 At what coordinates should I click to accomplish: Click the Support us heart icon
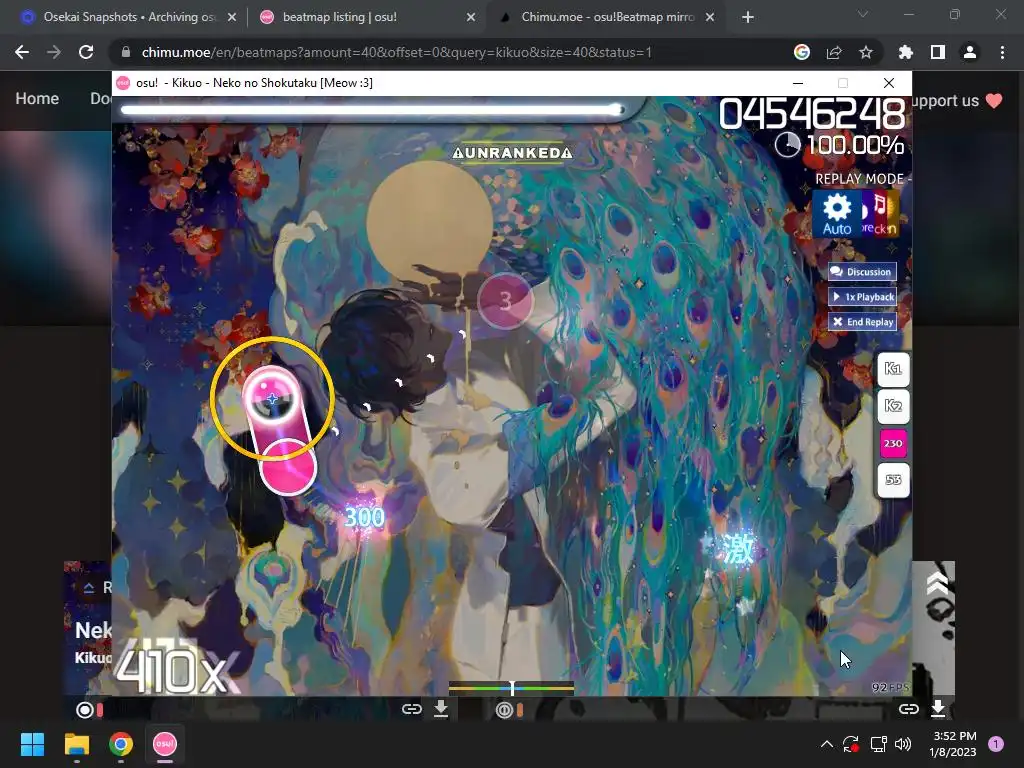[x=994, y=101]
